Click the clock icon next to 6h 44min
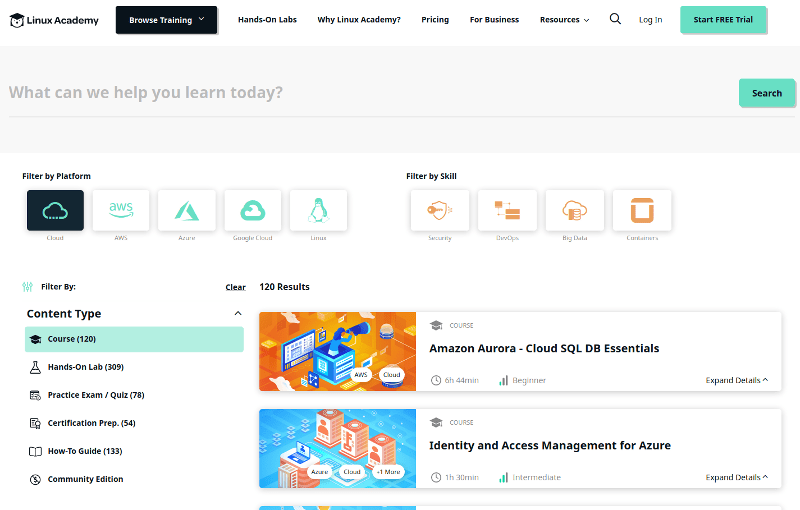 click(436, 380)
